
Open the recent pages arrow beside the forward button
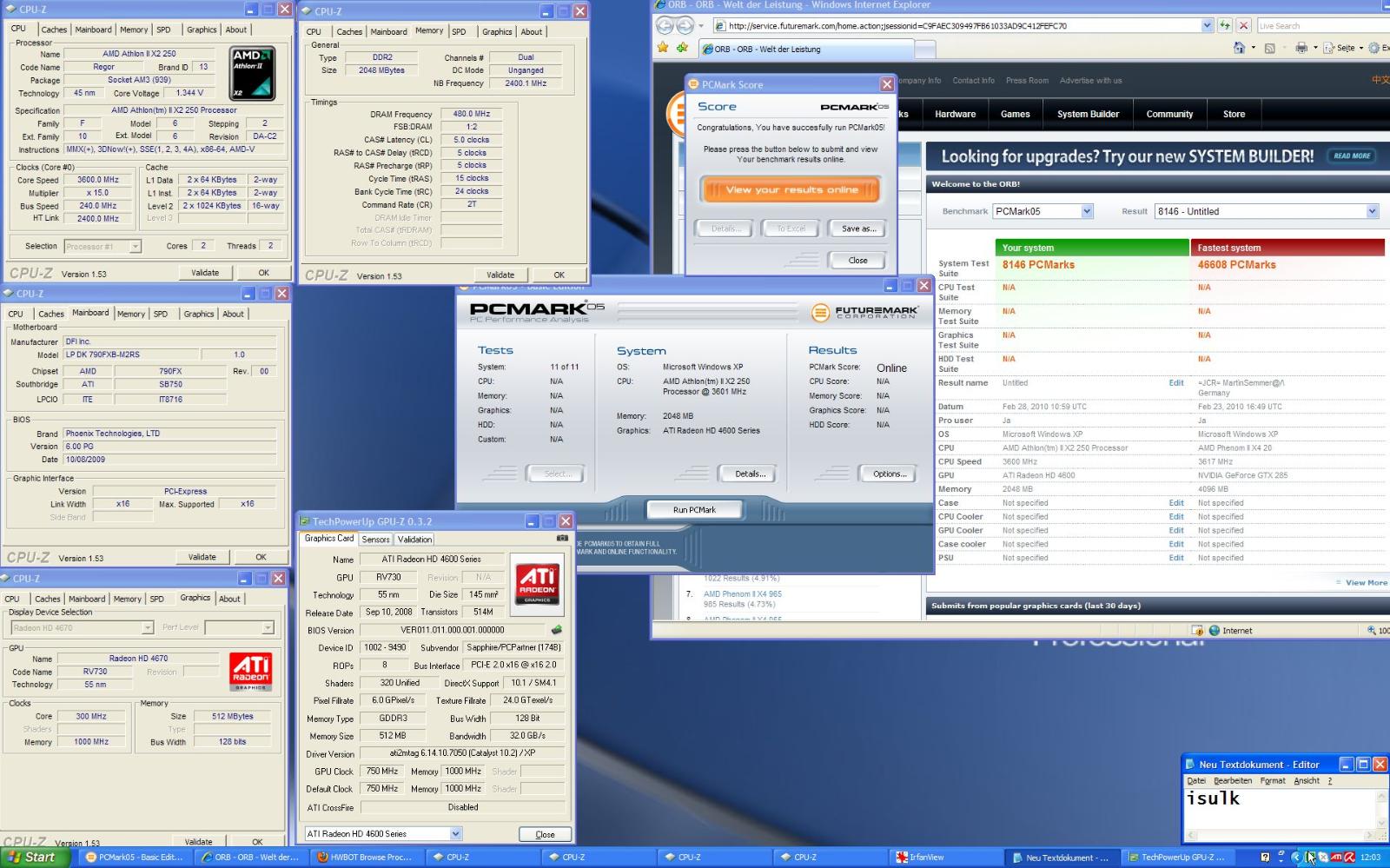(x=701, y=26)
